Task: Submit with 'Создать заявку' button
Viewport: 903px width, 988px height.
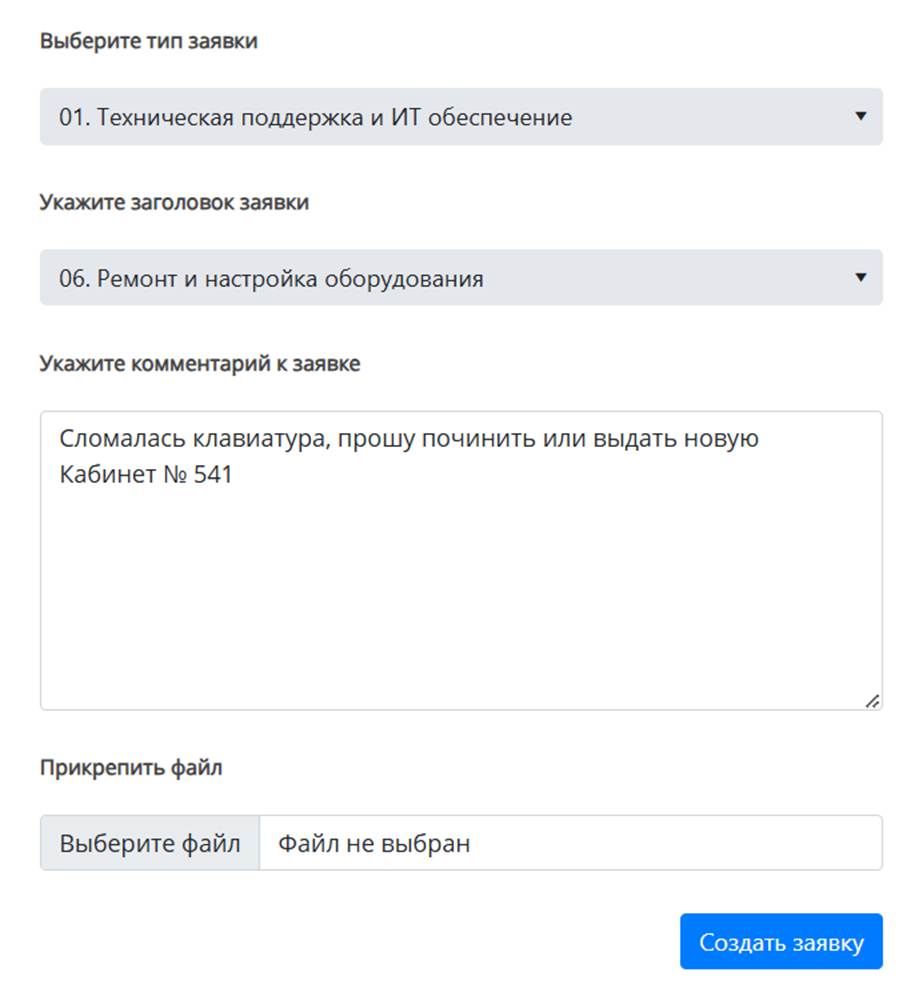Action: pos(781,942)
